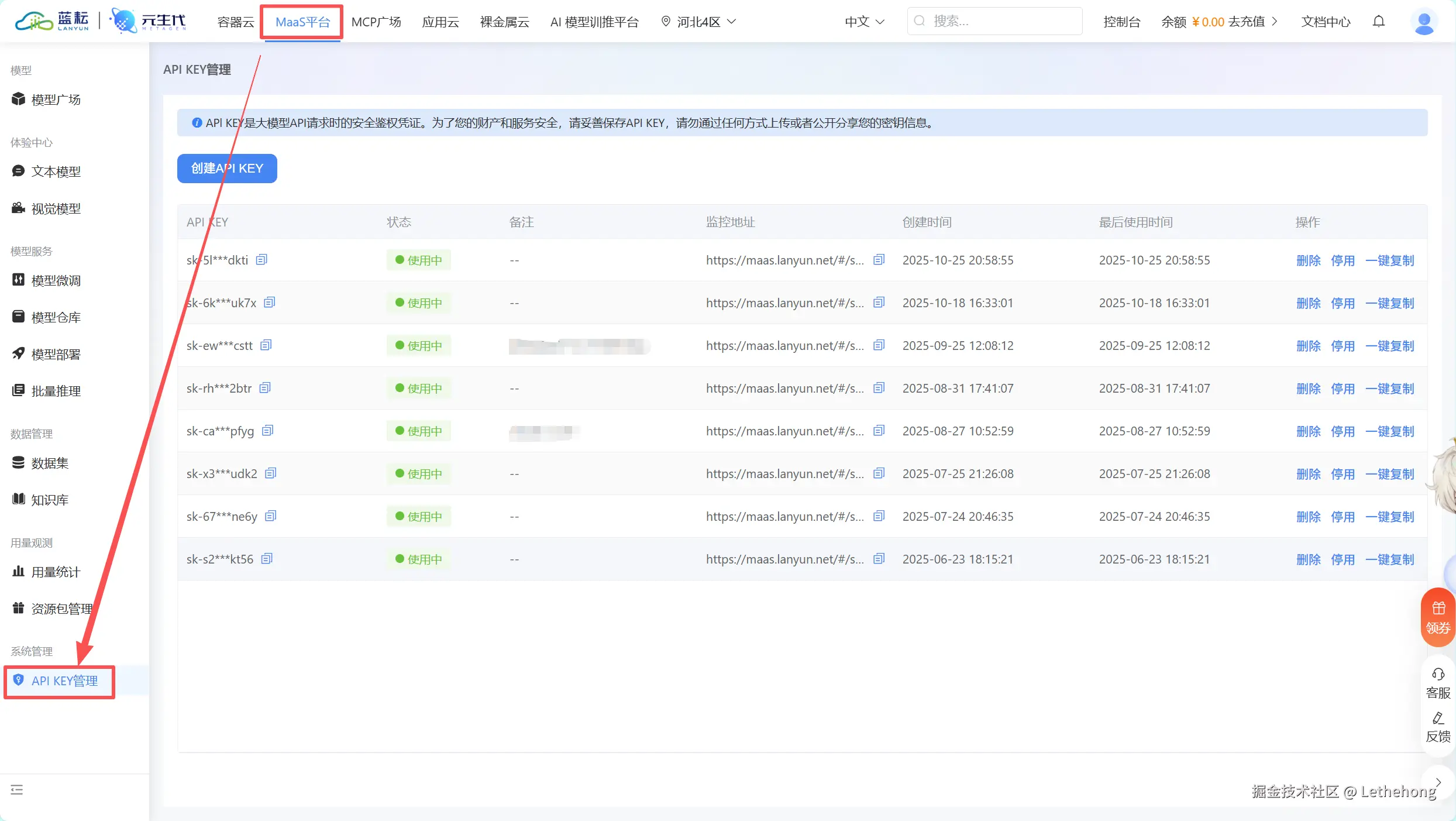
Task: Switch to the MCP广场 tab
Action: (x=376, y=22)
